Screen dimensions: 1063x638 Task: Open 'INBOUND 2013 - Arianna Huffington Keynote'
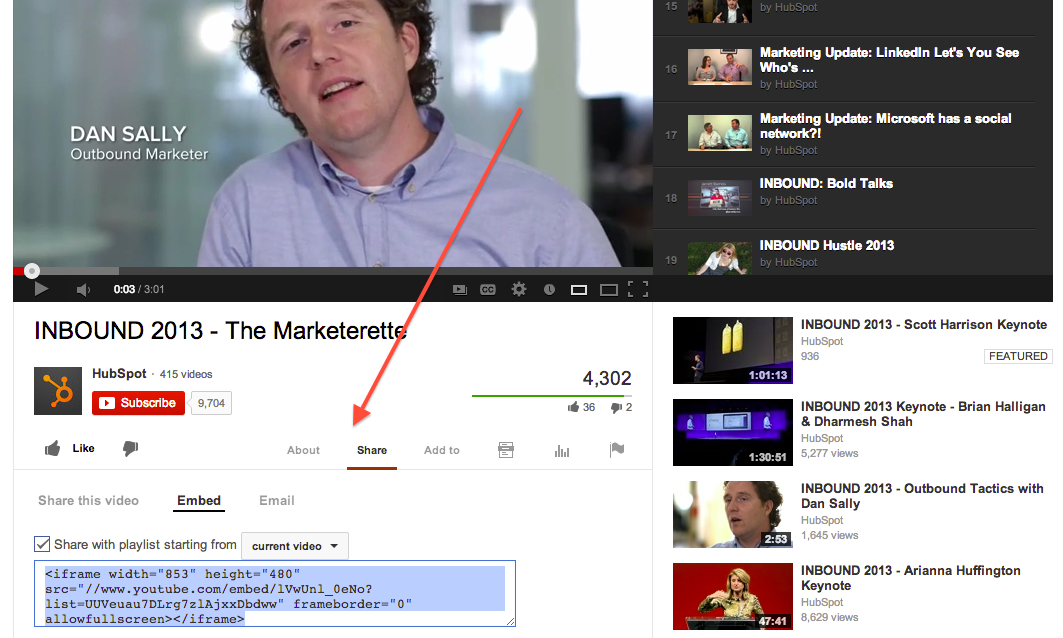coord(912,577)
